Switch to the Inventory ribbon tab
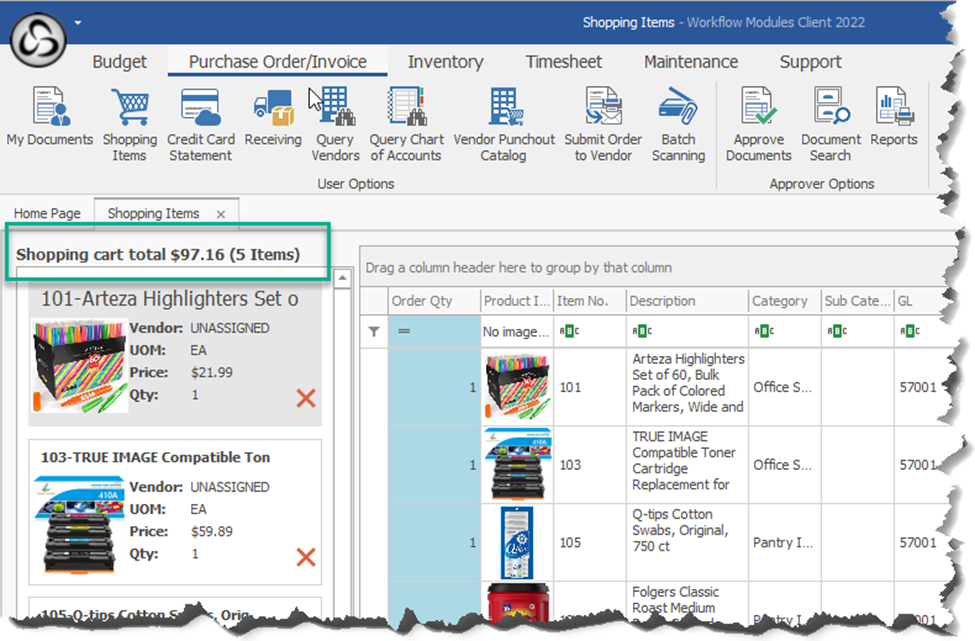The width and height of the screenshot is (975, 641). pos(445,62)
